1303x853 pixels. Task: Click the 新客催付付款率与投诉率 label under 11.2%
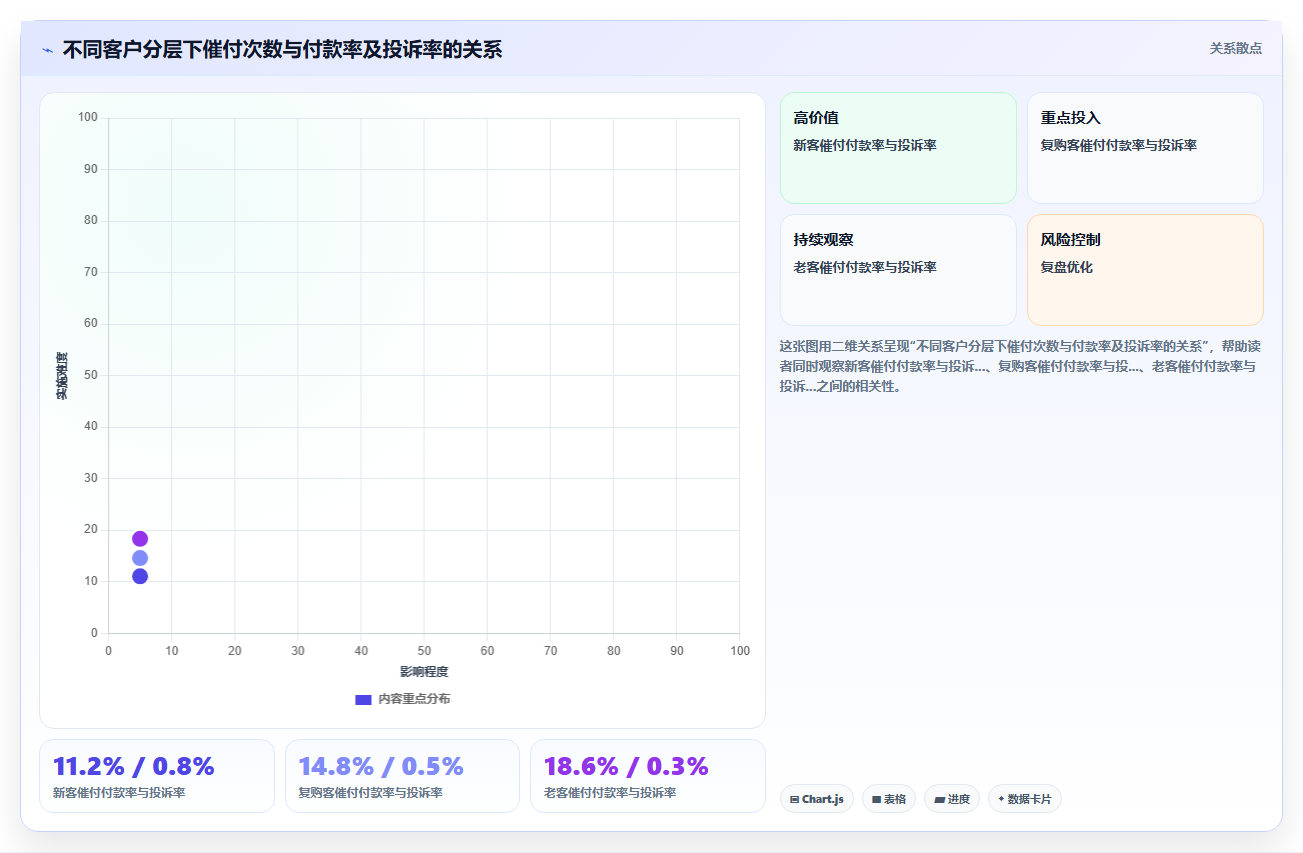(x=119, y=793)
